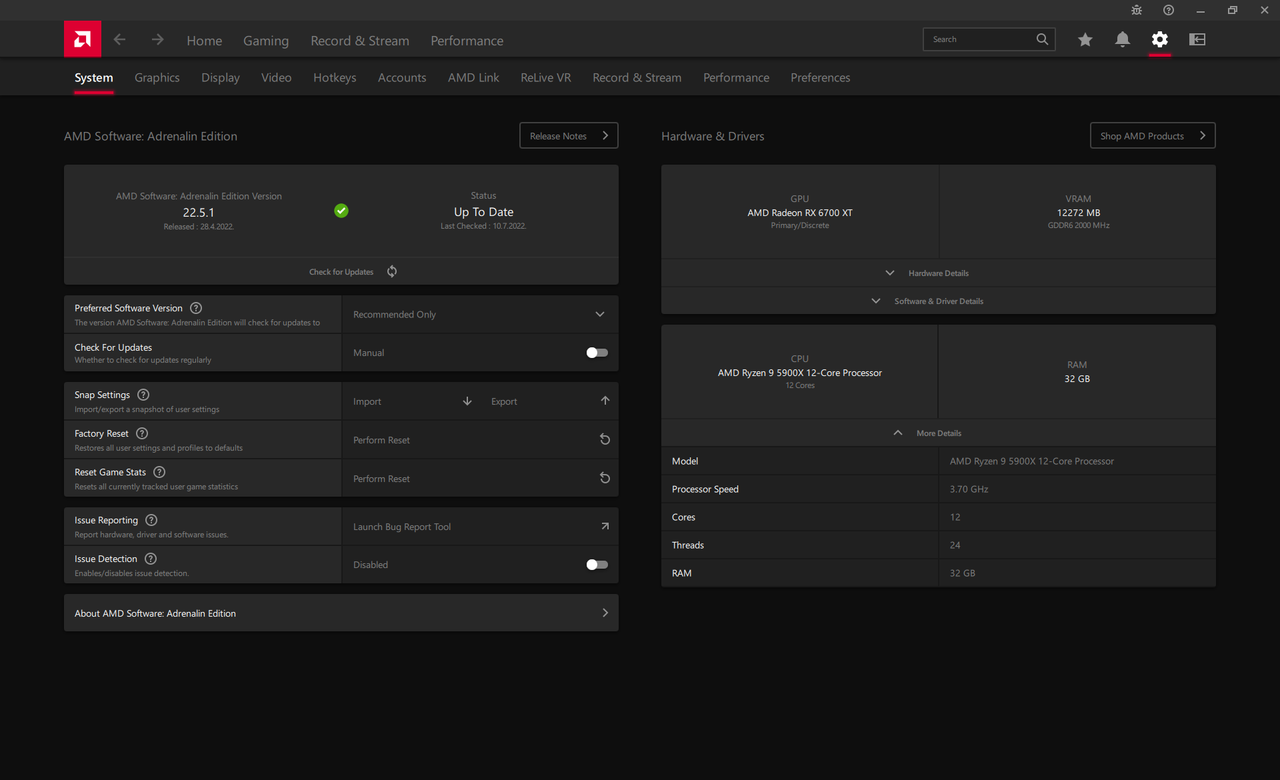Click the refresh icon next to Check for Updates

(392, 271)
